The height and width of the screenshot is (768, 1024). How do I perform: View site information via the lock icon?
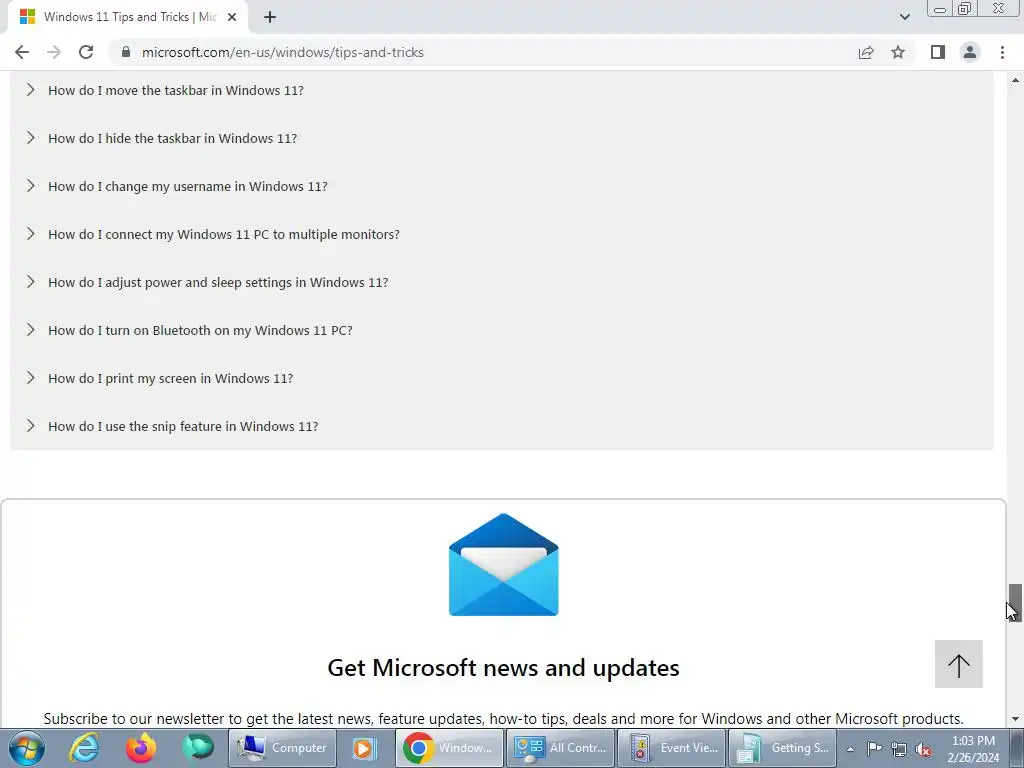click(x=126, y=52)
